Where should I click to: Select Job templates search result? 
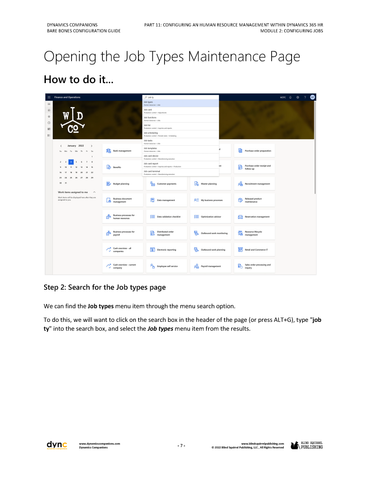pos(181,149)
